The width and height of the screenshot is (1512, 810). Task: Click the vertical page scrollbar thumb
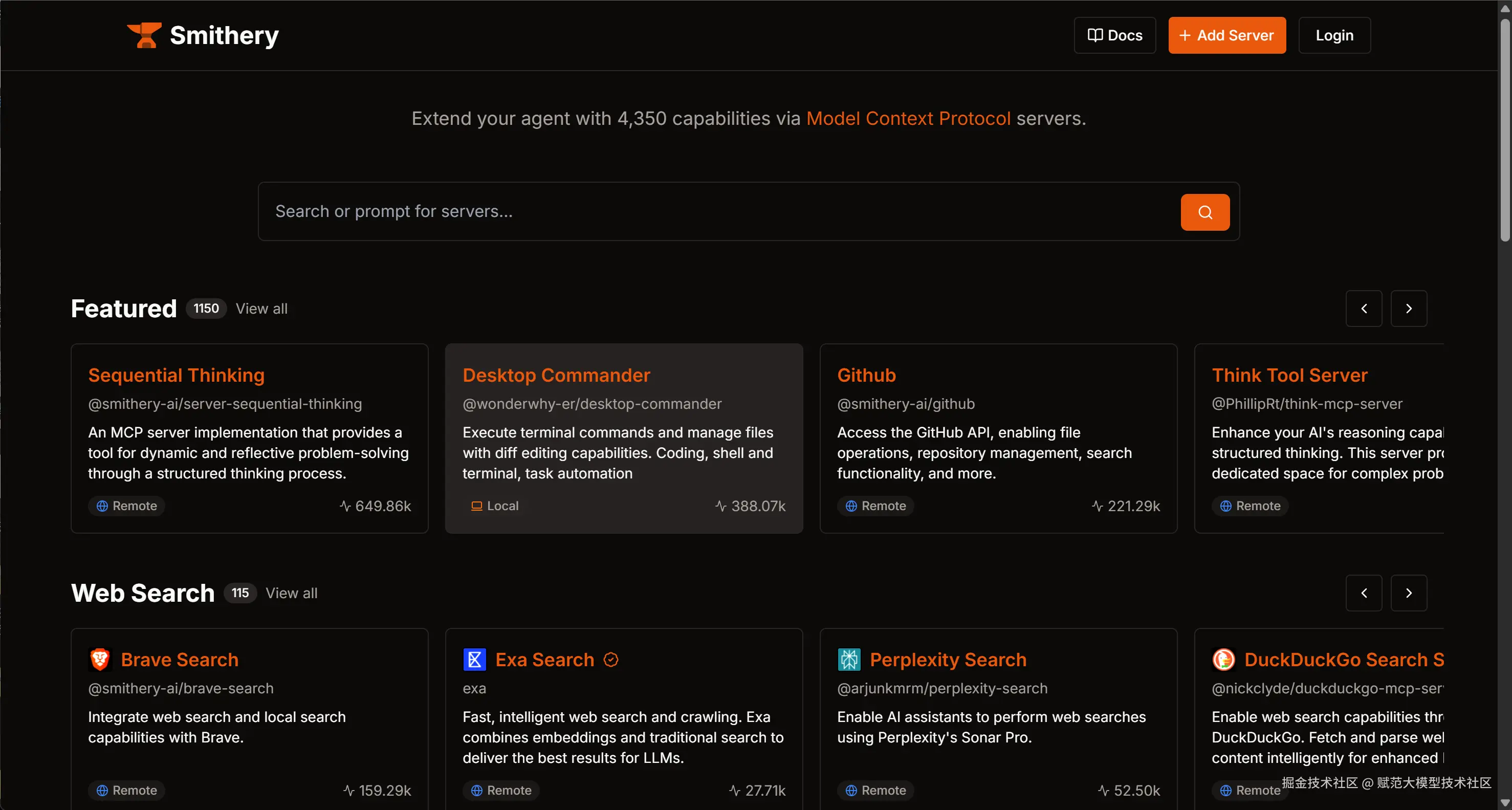(1504, 129)
